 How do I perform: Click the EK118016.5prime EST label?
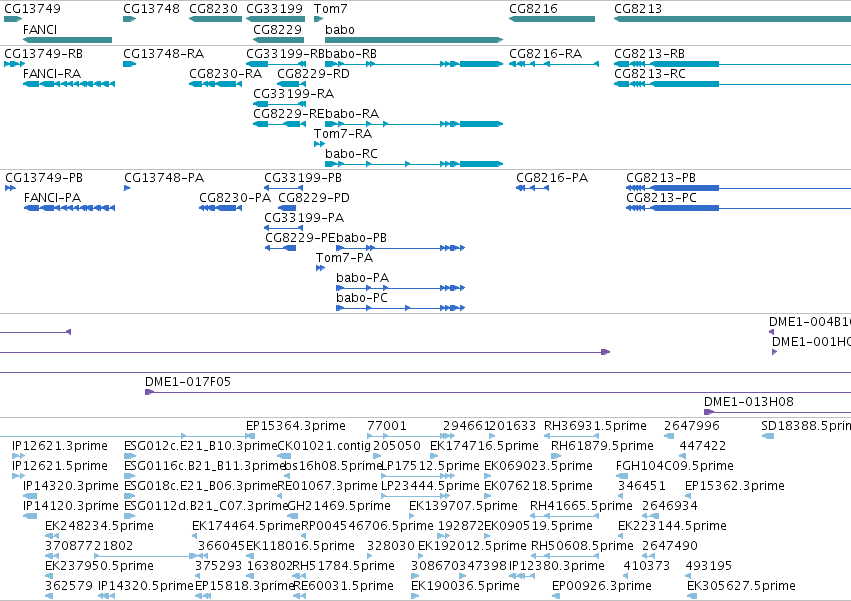tap(300, 546)
